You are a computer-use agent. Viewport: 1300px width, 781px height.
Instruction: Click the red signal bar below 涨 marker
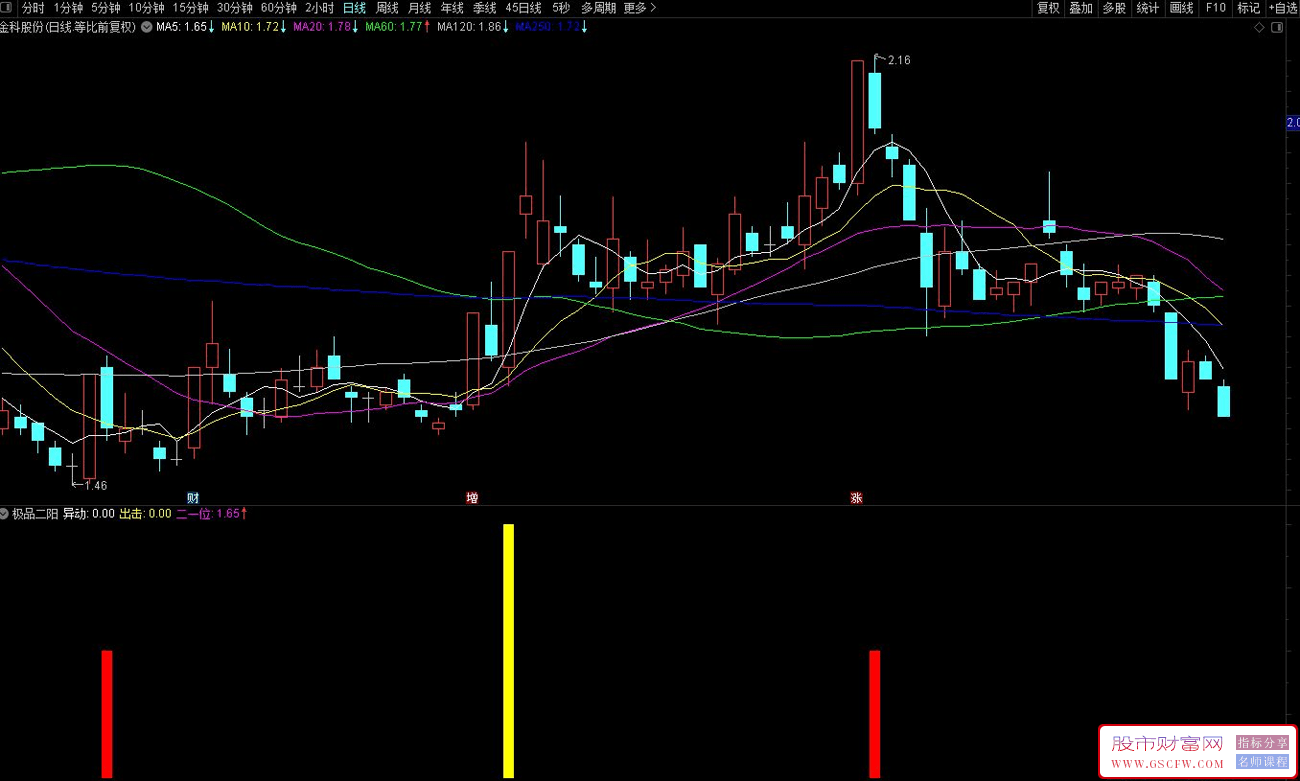pos(875,713)
